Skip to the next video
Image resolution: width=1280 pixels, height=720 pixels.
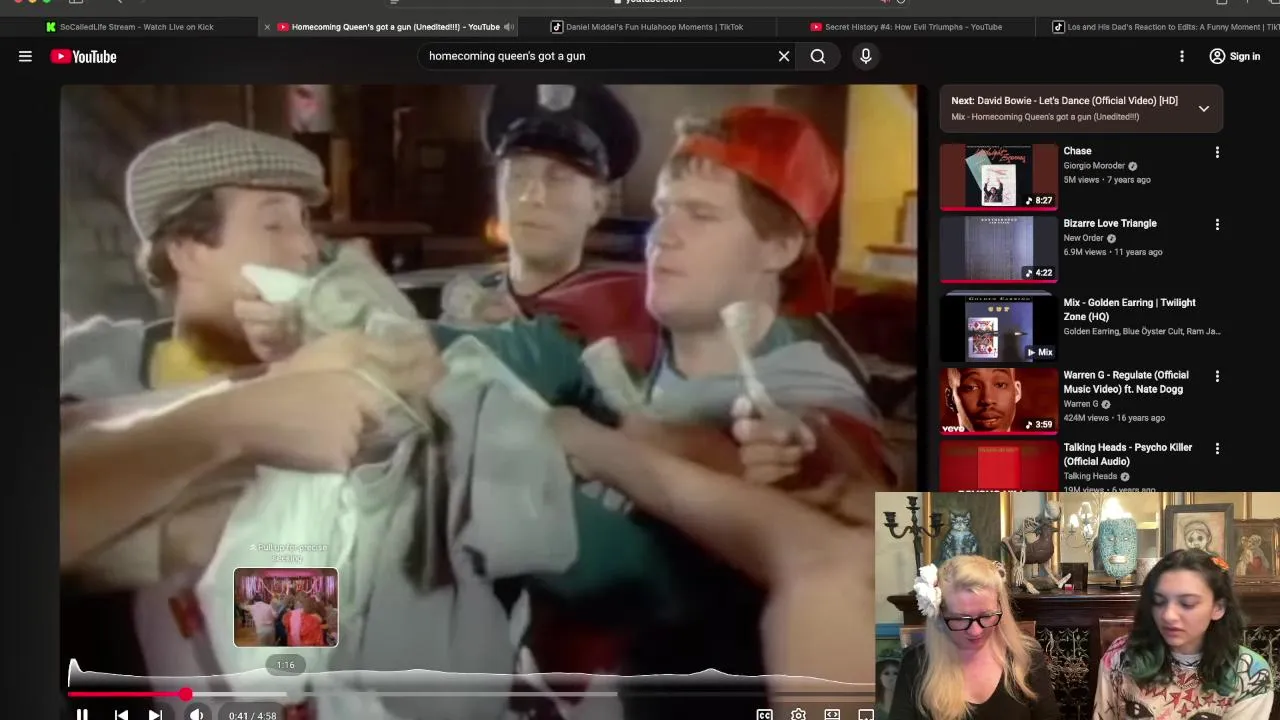155,714
